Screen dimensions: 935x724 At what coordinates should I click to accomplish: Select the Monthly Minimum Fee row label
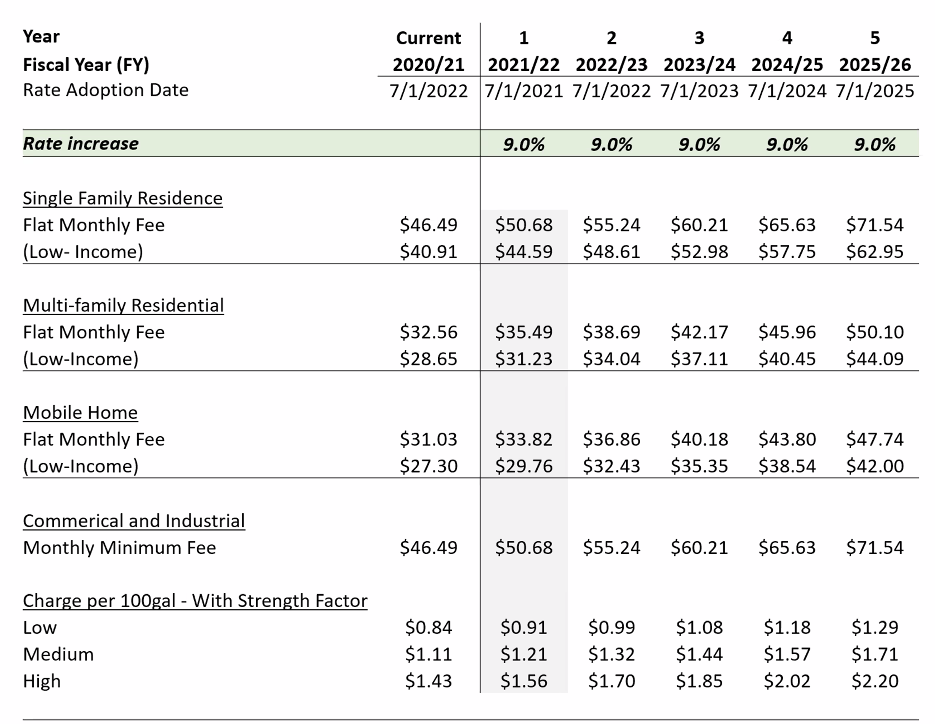click(119, 547)
